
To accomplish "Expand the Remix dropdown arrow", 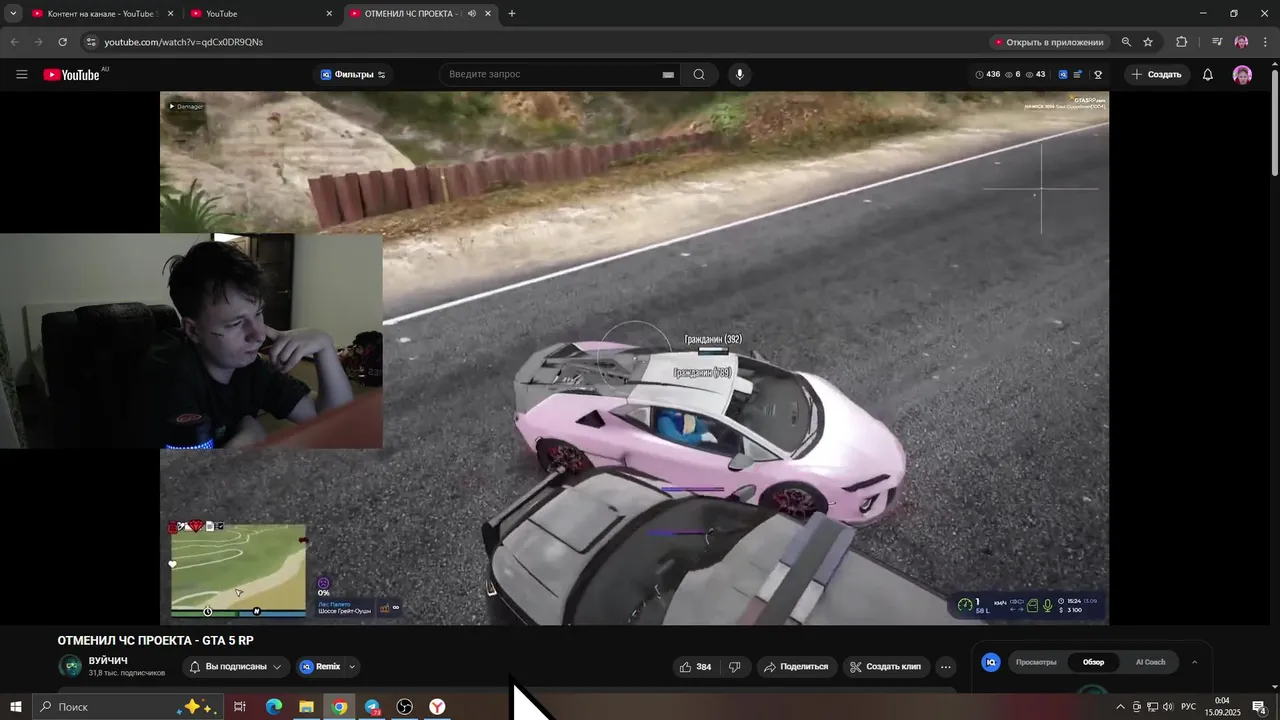I will tap(351, 667).
